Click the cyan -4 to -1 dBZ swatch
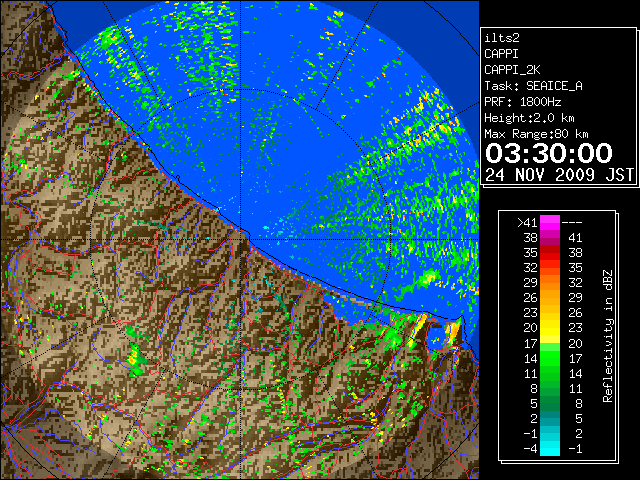The height and width of the screenshot is (480, 640). click(x=550, y=448)
